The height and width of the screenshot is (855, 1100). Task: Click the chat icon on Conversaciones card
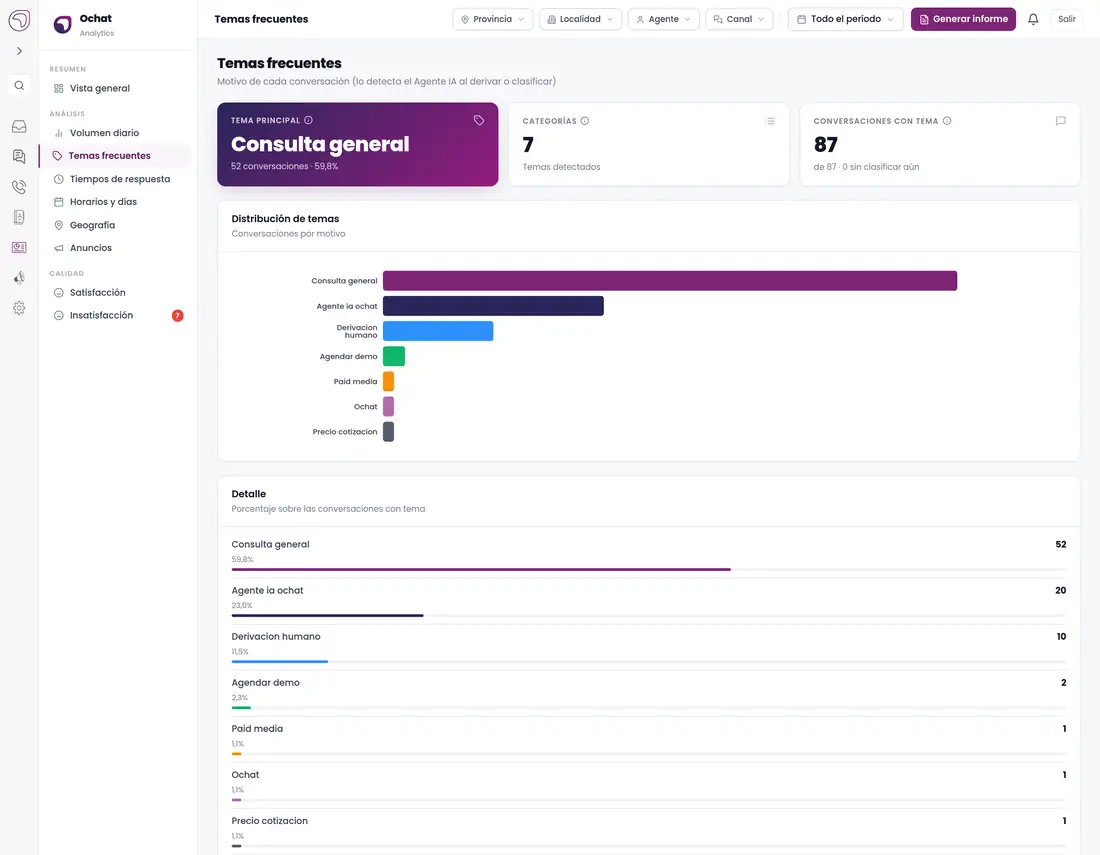pyautogui.click(x=1061, y=121)
